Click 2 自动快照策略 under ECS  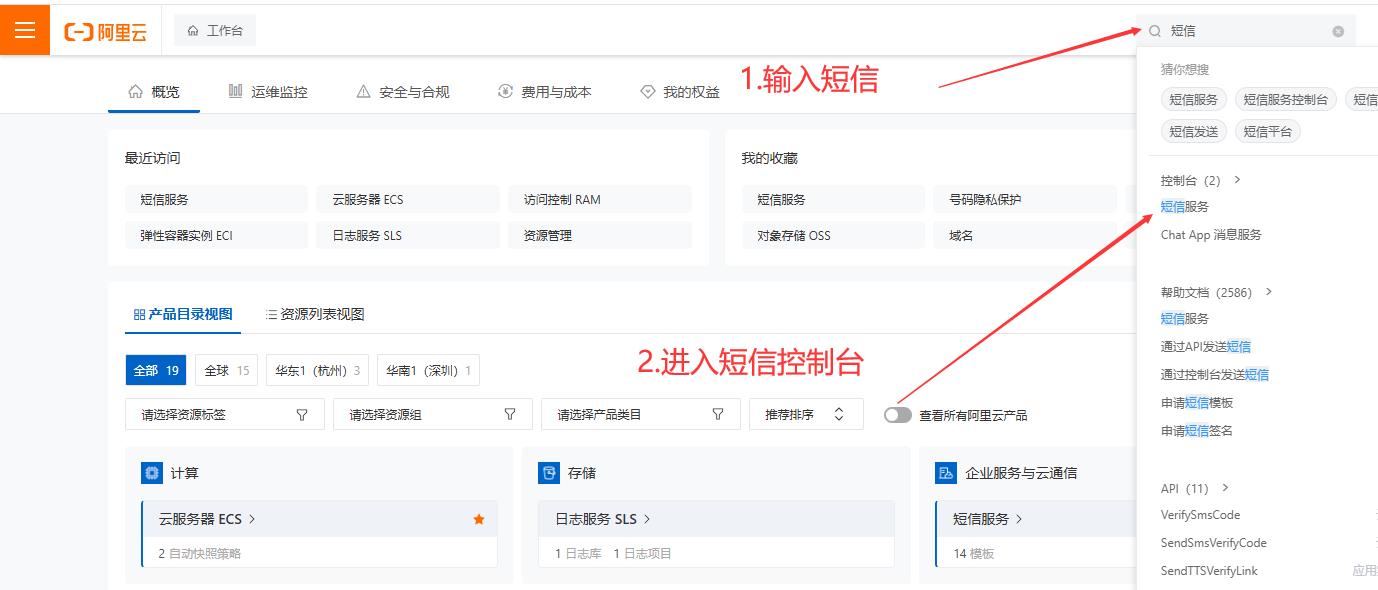pyautogui.click(x=199, y=553)
